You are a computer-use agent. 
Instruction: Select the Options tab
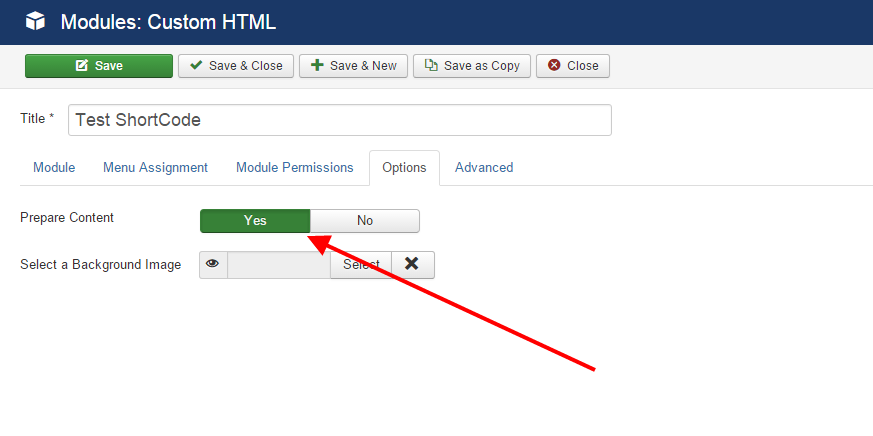(x=404, y=168)
